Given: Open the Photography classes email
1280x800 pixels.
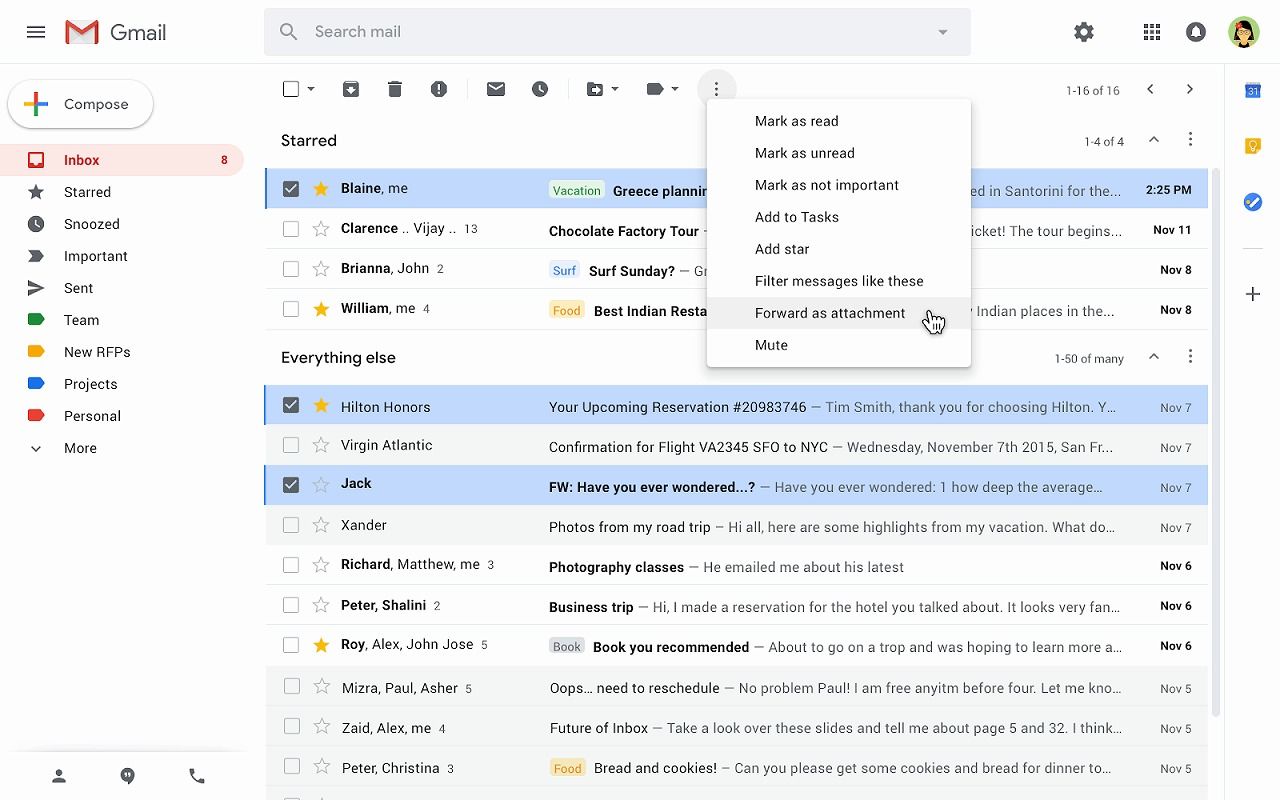Looking at the screenshot, I should pyautogui.click(x=736, y=566).
